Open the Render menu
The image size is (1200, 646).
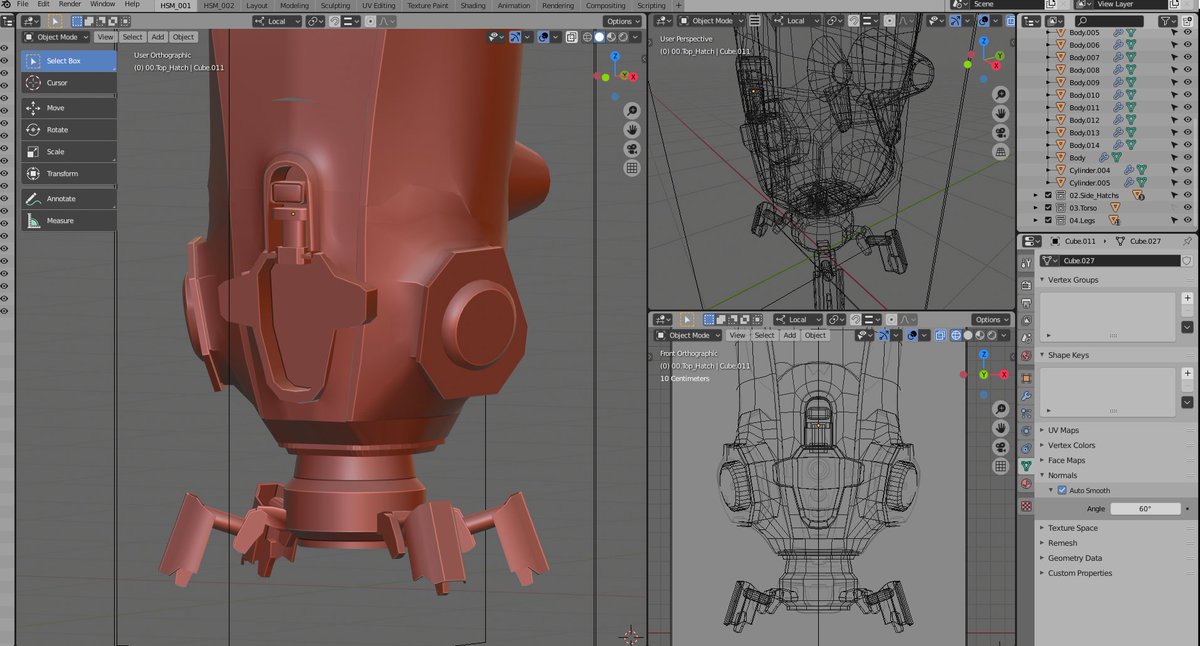pyautogui.click(x=69, y=5)
